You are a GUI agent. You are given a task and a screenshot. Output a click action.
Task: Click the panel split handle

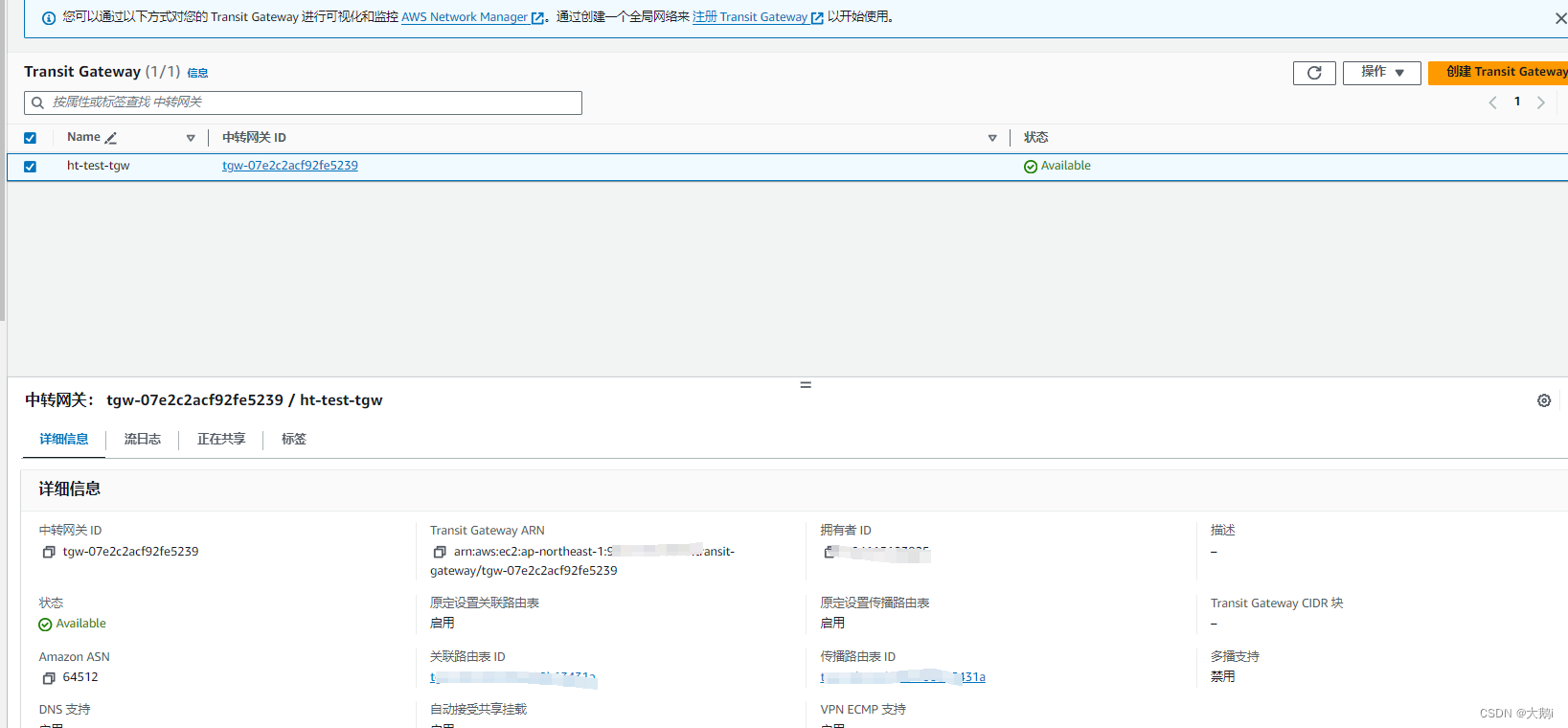click(806, 385)
